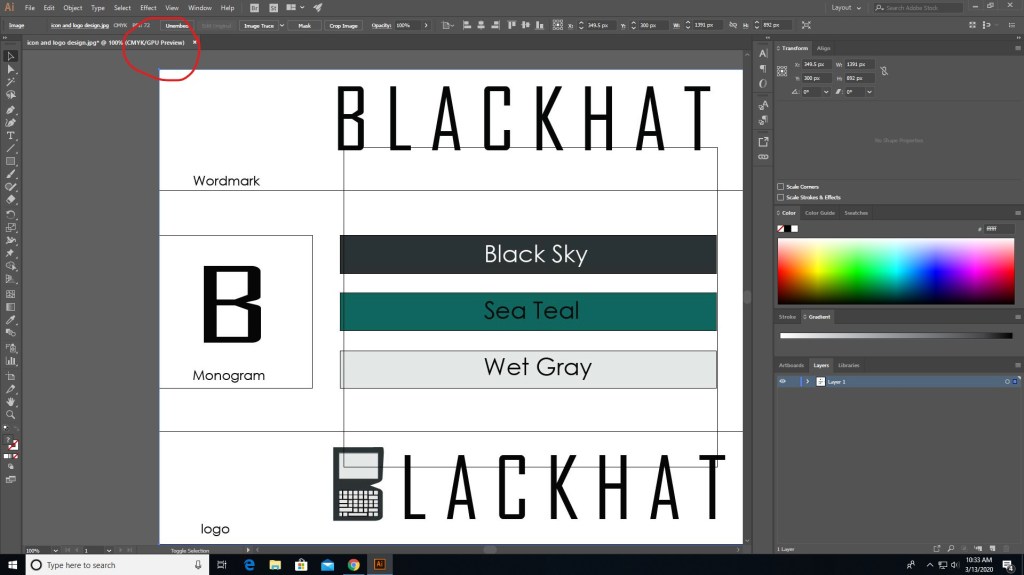Select the Selection tool arrow
1024x575 pixels.
(x=11, y=57)
